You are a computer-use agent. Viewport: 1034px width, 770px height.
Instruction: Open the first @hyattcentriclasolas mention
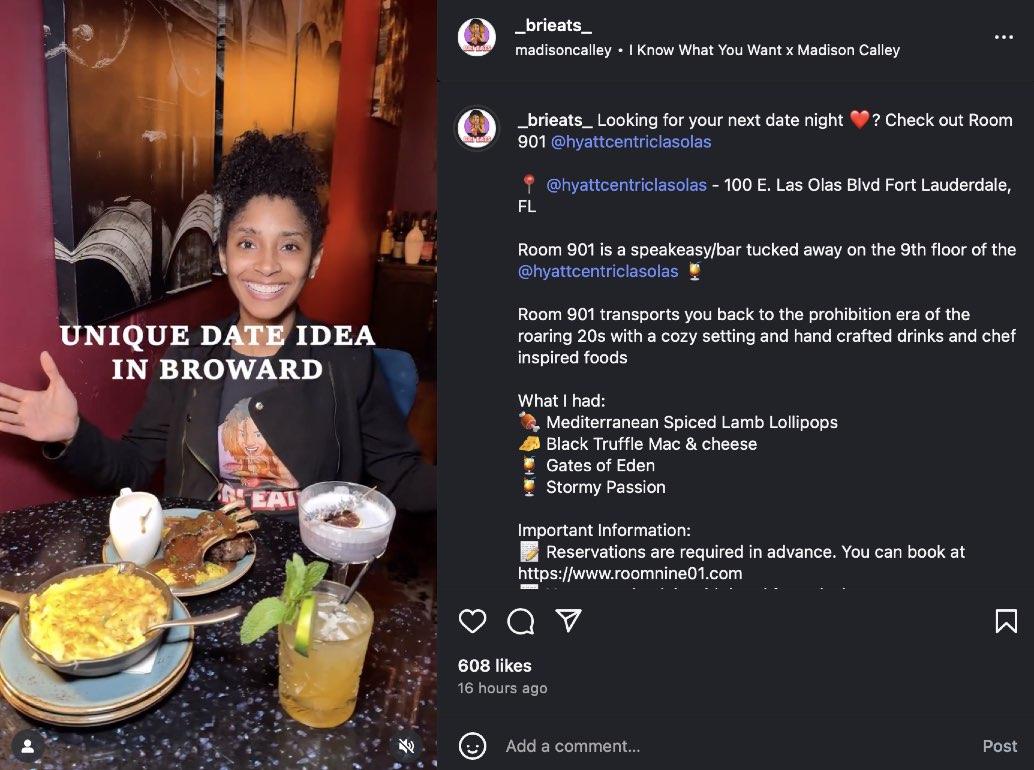click(x=630, y=142)
